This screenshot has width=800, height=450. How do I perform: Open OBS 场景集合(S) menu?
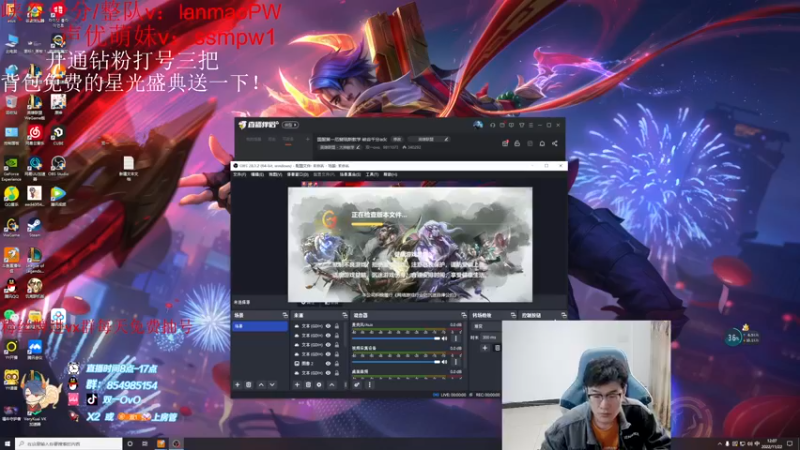click(350, 174)
